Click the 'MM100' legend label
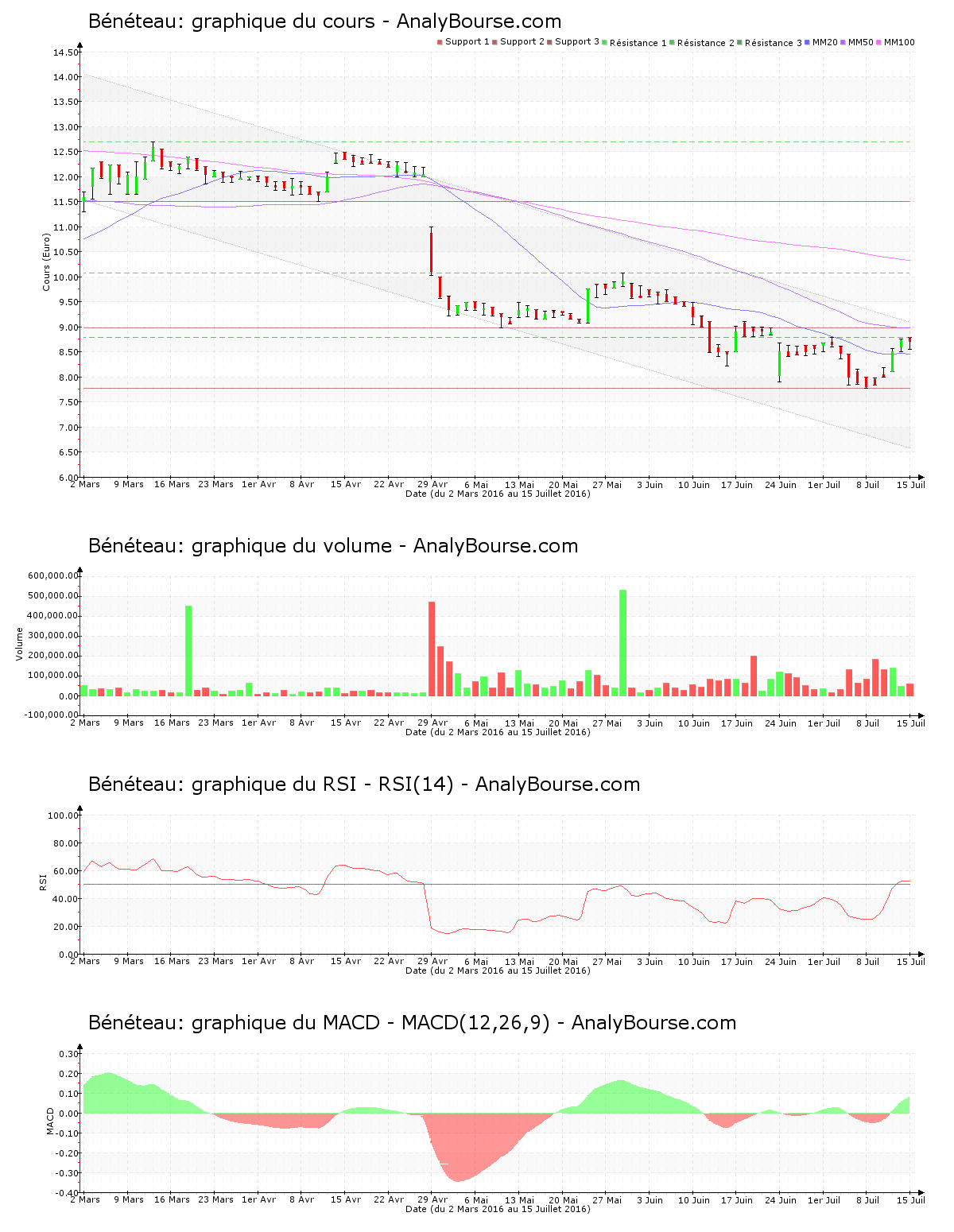This screenshot has width=954, height=1232. [899, 42]
